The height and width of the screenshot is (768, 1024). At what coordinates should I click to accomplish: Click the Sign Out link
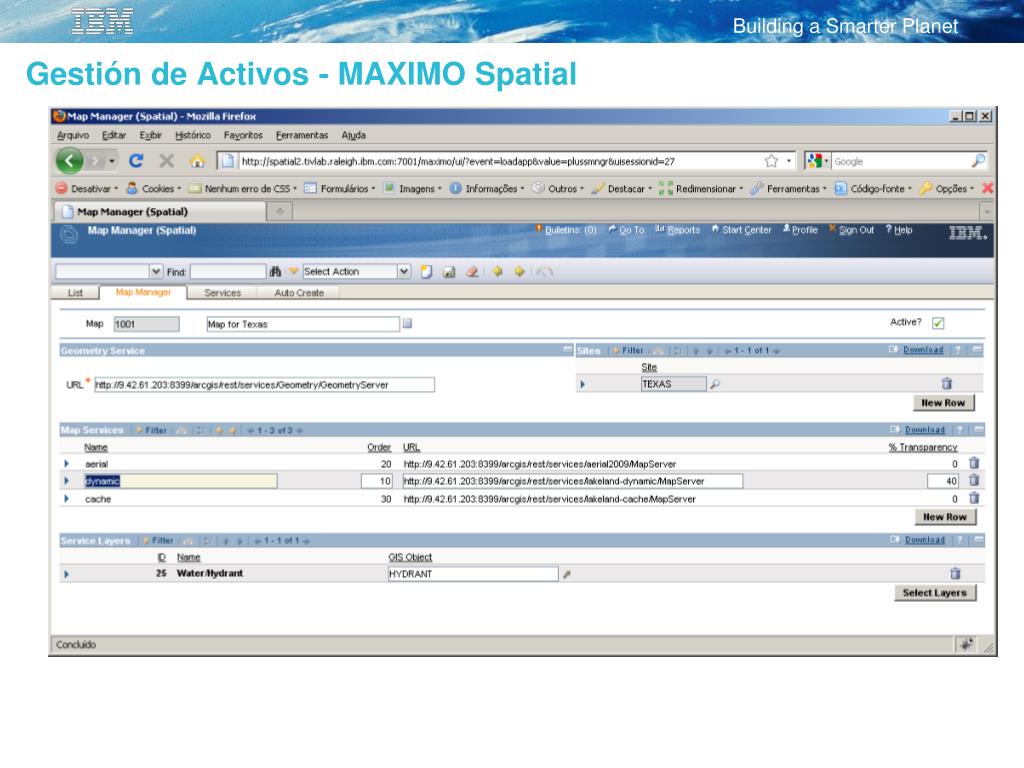pos(856,230)
